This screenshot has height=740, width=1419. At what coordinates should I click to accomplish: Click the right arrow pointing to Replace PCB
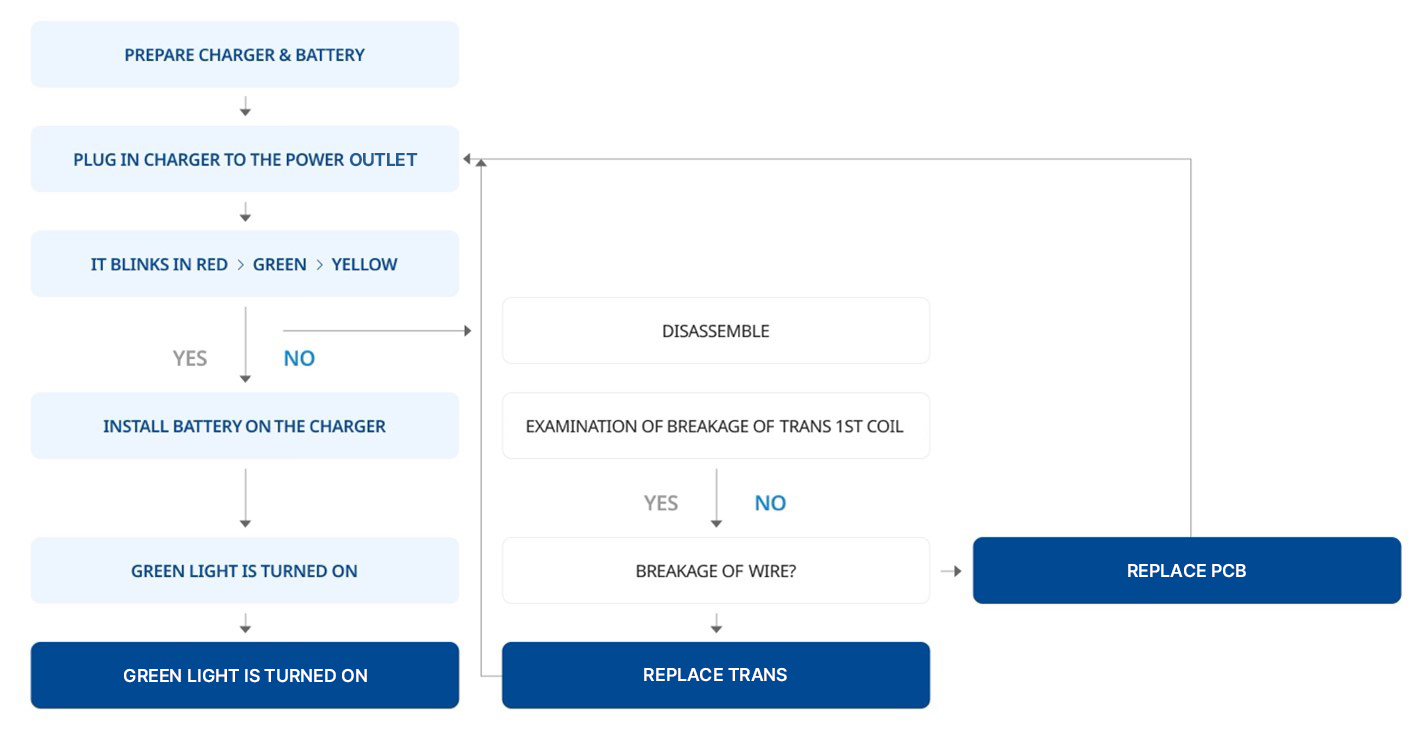coord(951,571)
